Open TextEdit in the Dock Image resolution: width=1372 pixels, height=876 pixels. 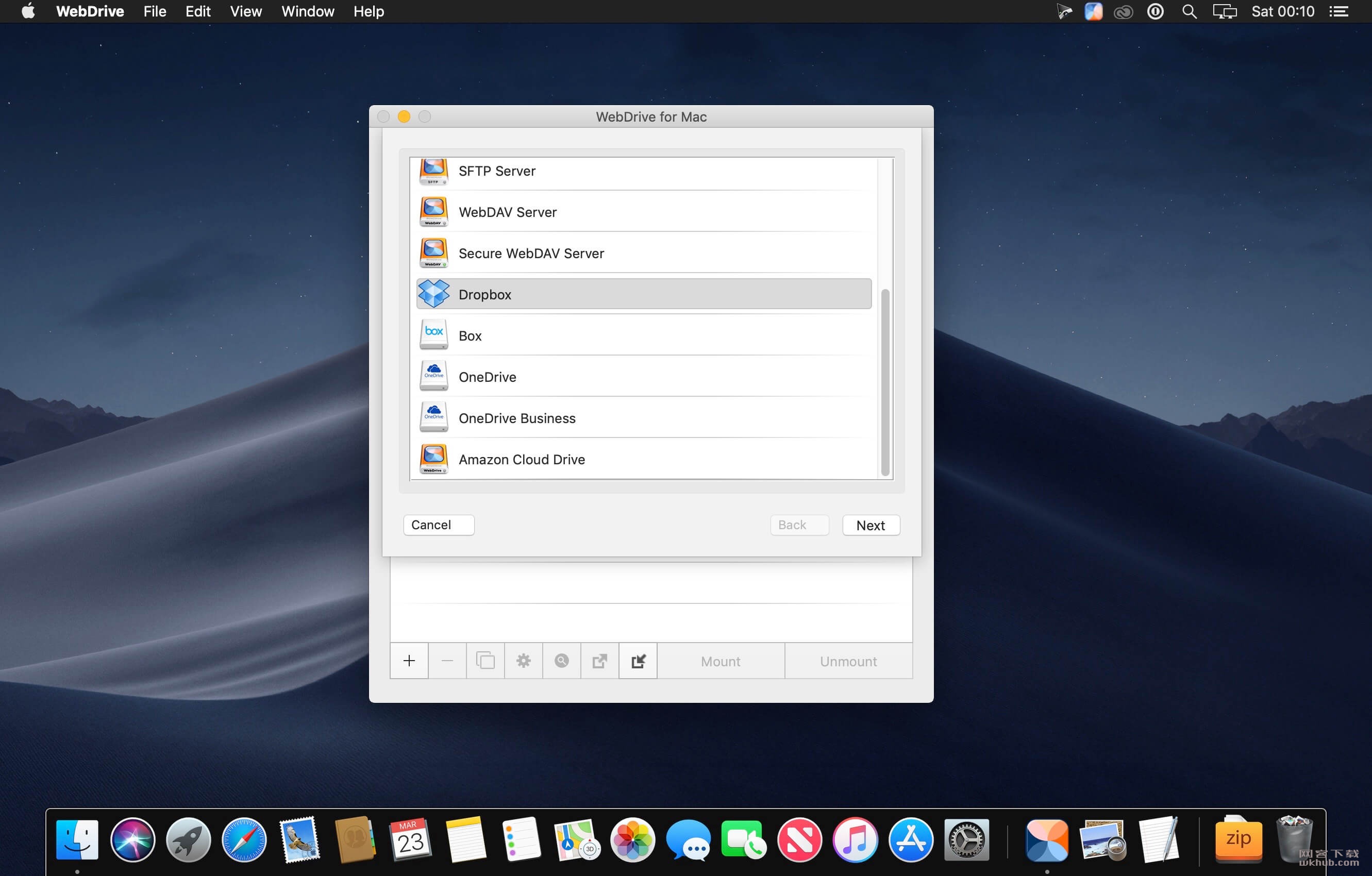point(1158,839)
